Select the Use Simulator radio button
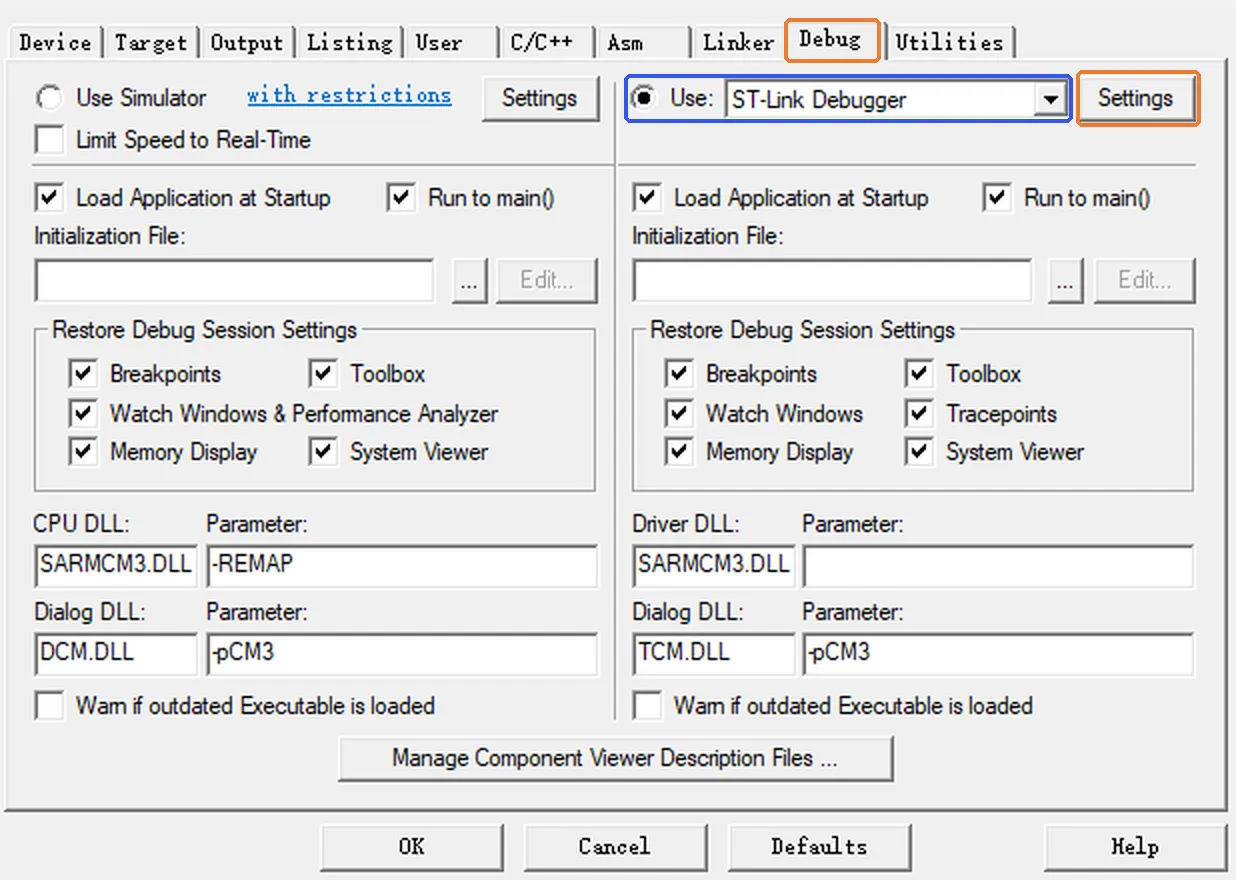 [49, 98]
